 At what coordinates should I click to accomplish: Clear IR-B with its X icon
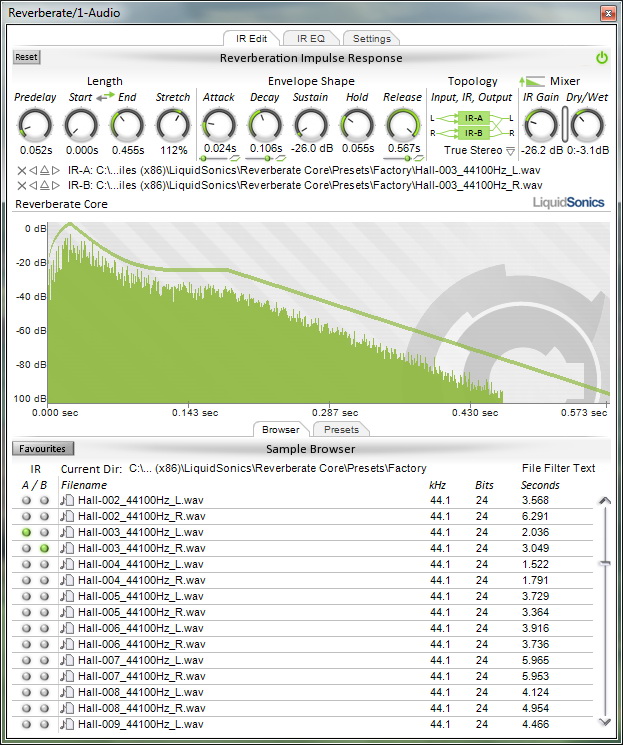coord(21,185)
